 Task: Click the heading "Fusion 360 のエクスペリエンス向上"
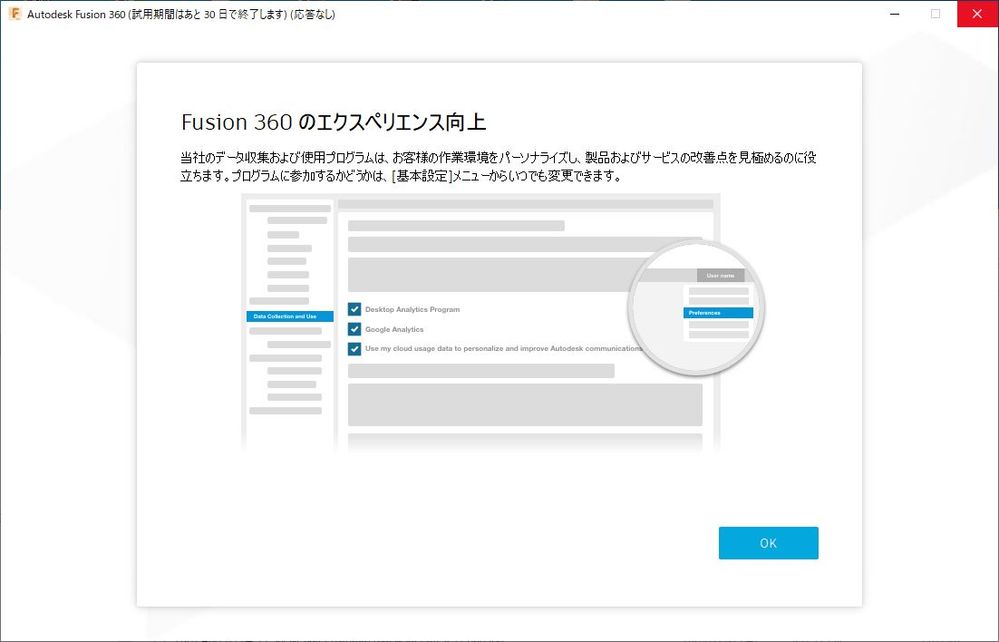(x=333, y=122)
